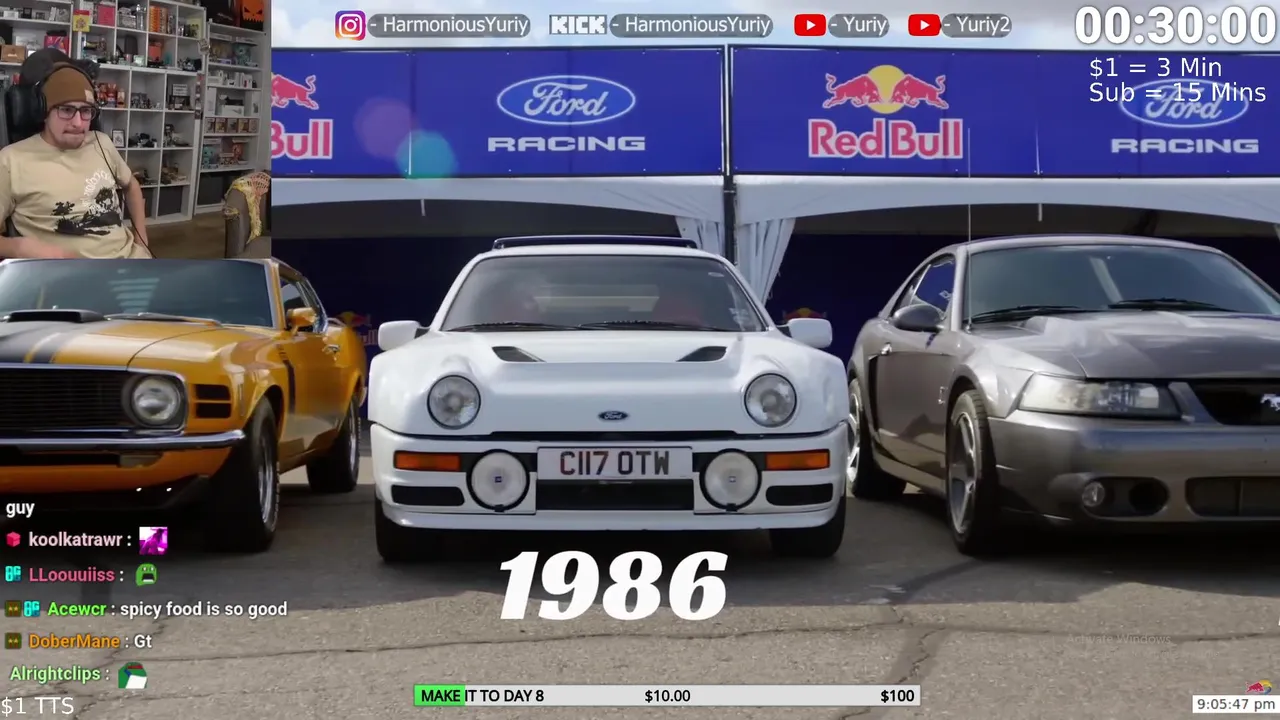The image size is (1280, 720).
Task: Click the DoberMane username in chat
Action: pyautogui.click(x=74, y=641)
